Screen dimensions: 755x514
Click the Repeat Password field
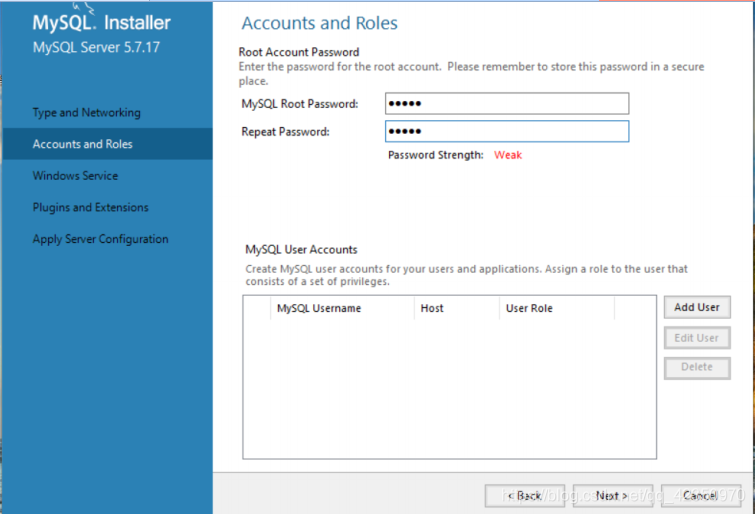[507, 132]
